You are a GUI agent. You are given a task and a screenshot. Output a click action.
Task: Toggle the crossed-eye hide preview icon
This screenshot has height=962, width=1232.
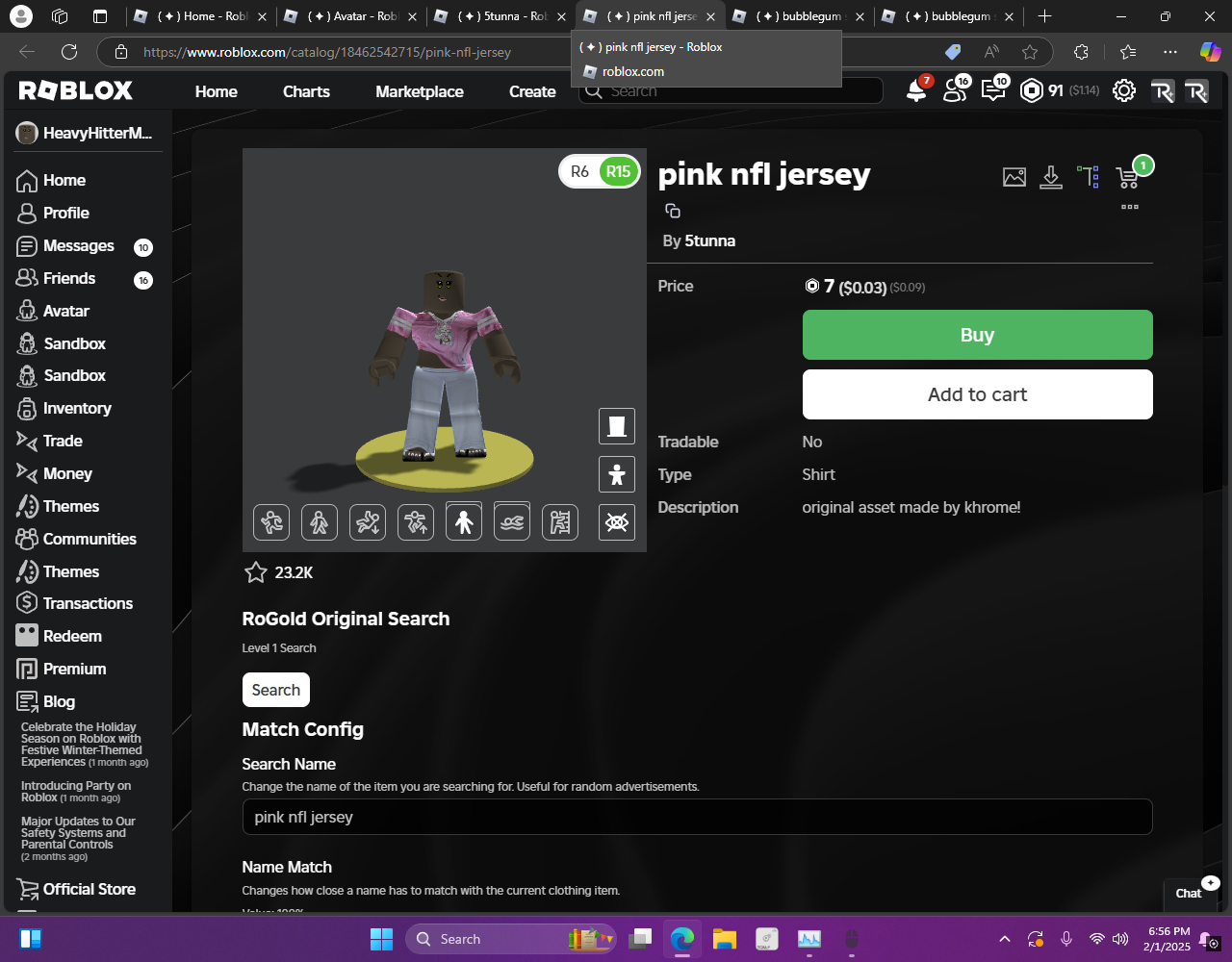(617, 522)
